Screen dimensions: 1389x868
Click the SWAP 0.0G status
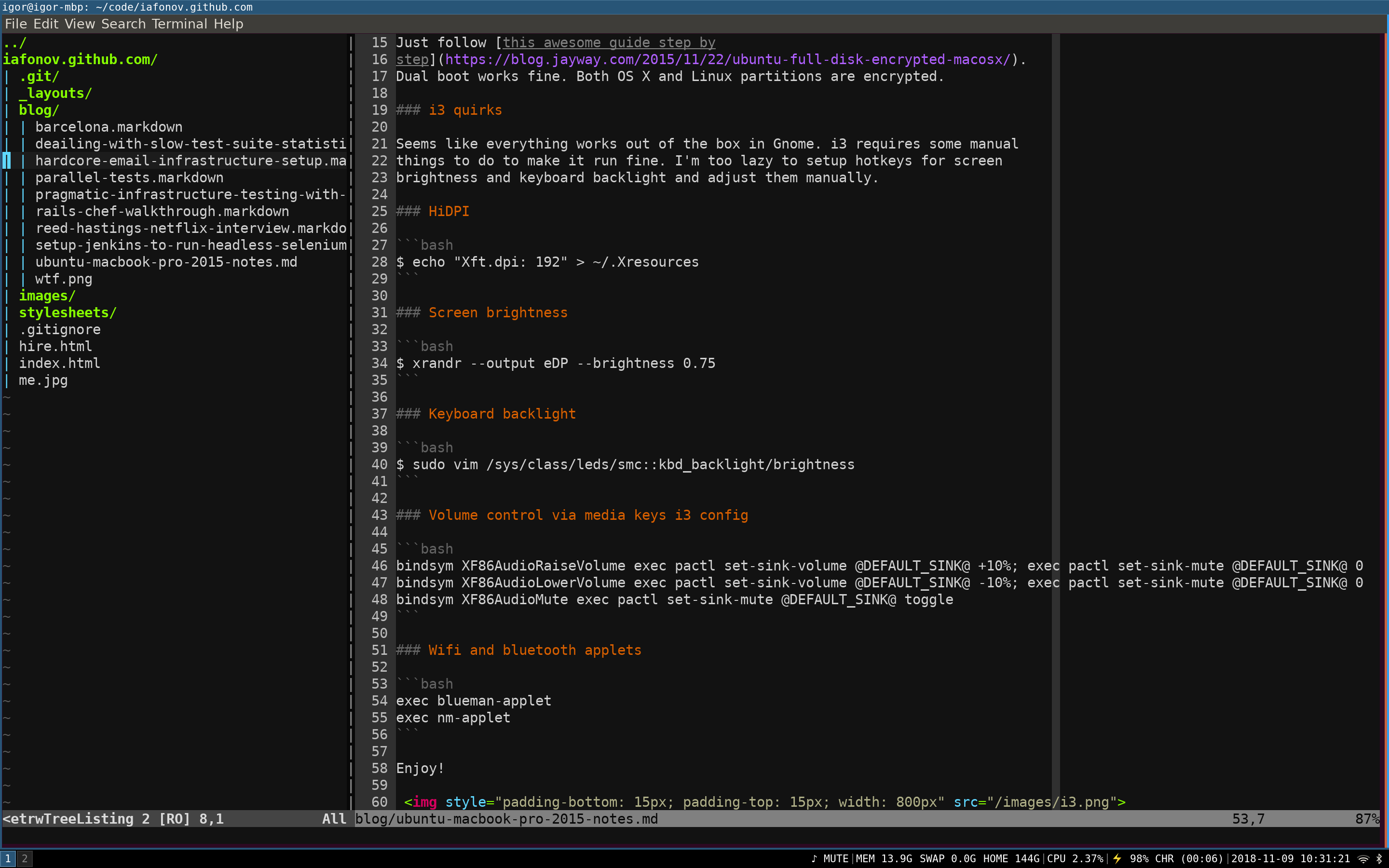pyautogui.click(x=948, y=859)
